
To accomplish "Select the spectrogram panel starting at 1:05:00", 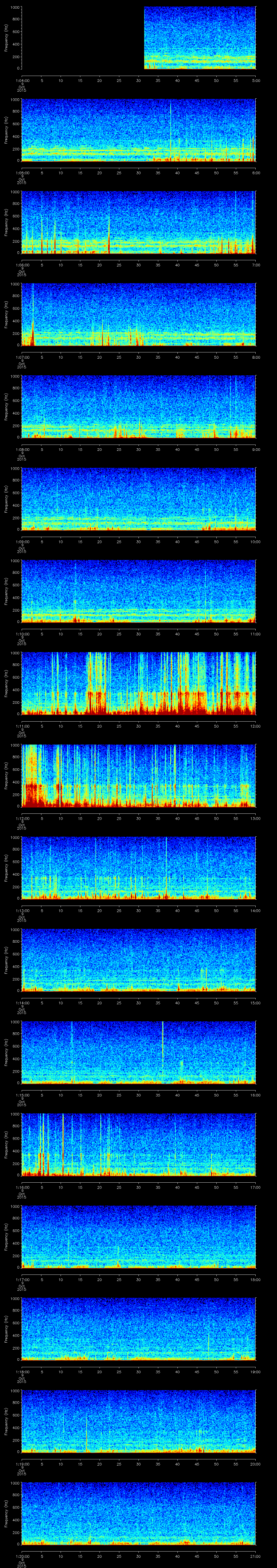I will (139, 130).
